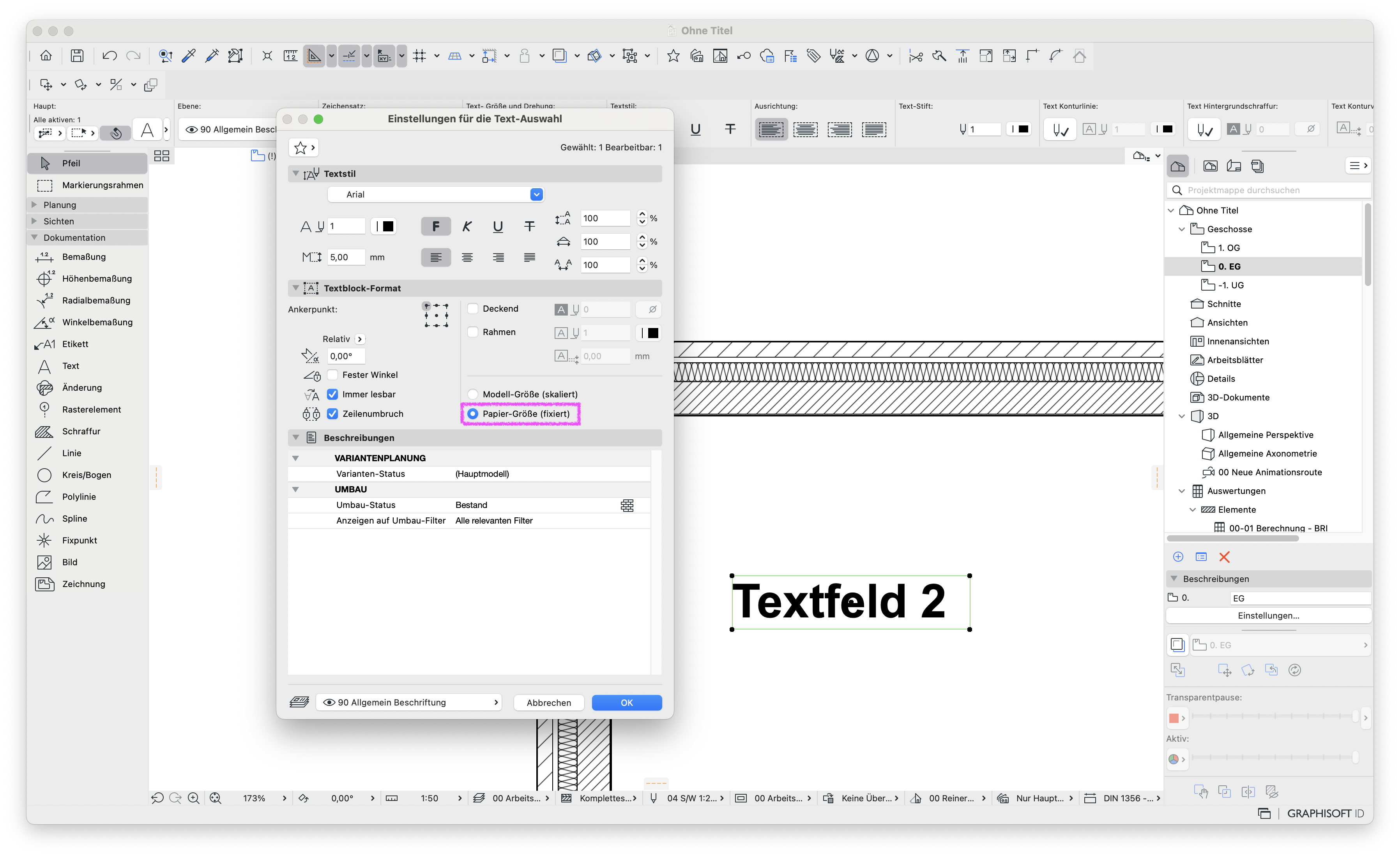This screenshot has width=1400, height=857.
Task: Click the red delete X in navigator
Action: pyautogui.click(x=1225, y=557)
